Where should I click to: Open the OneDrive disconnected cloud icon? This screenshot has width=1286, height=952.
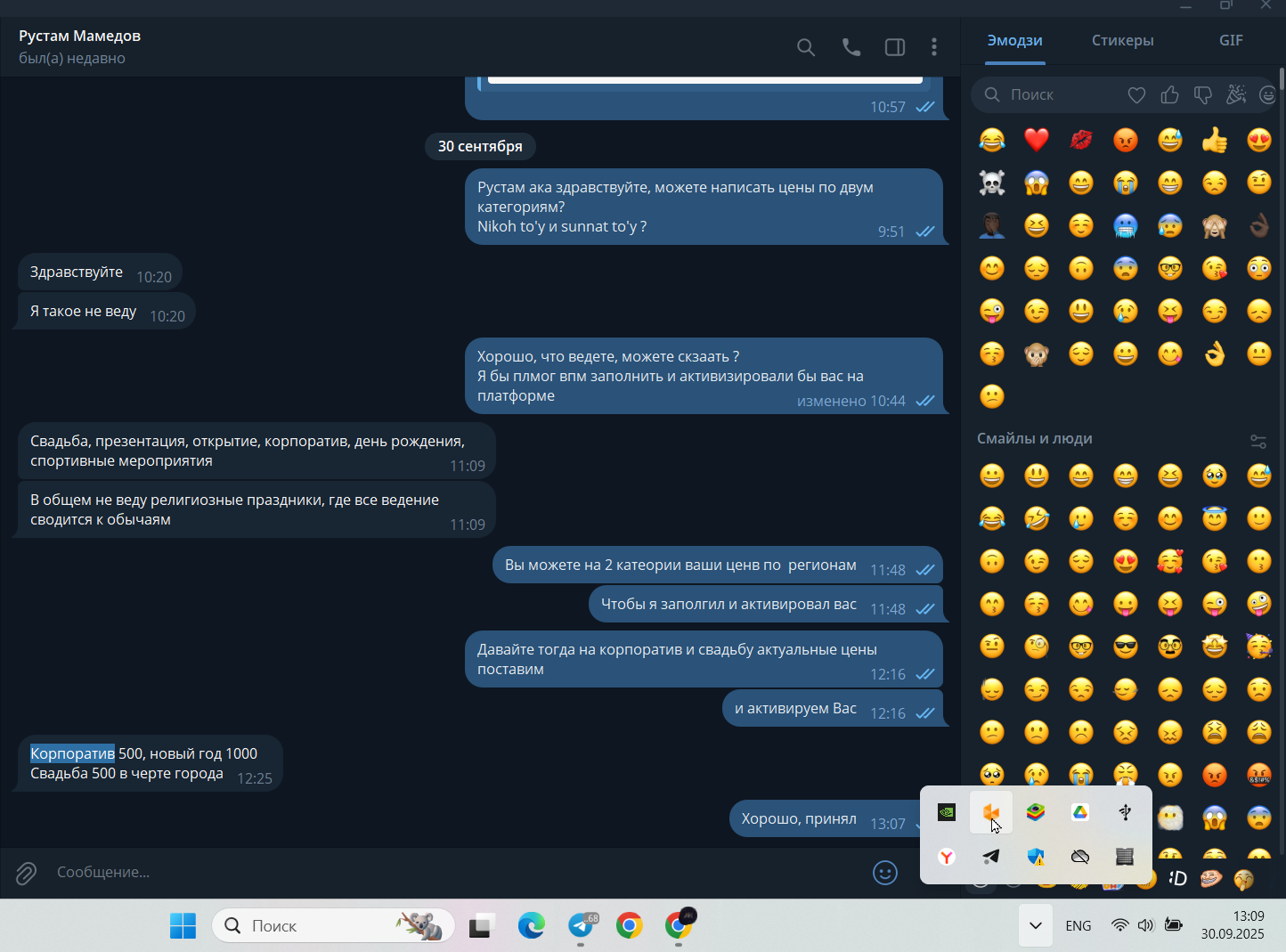(x=1080, y=857)
